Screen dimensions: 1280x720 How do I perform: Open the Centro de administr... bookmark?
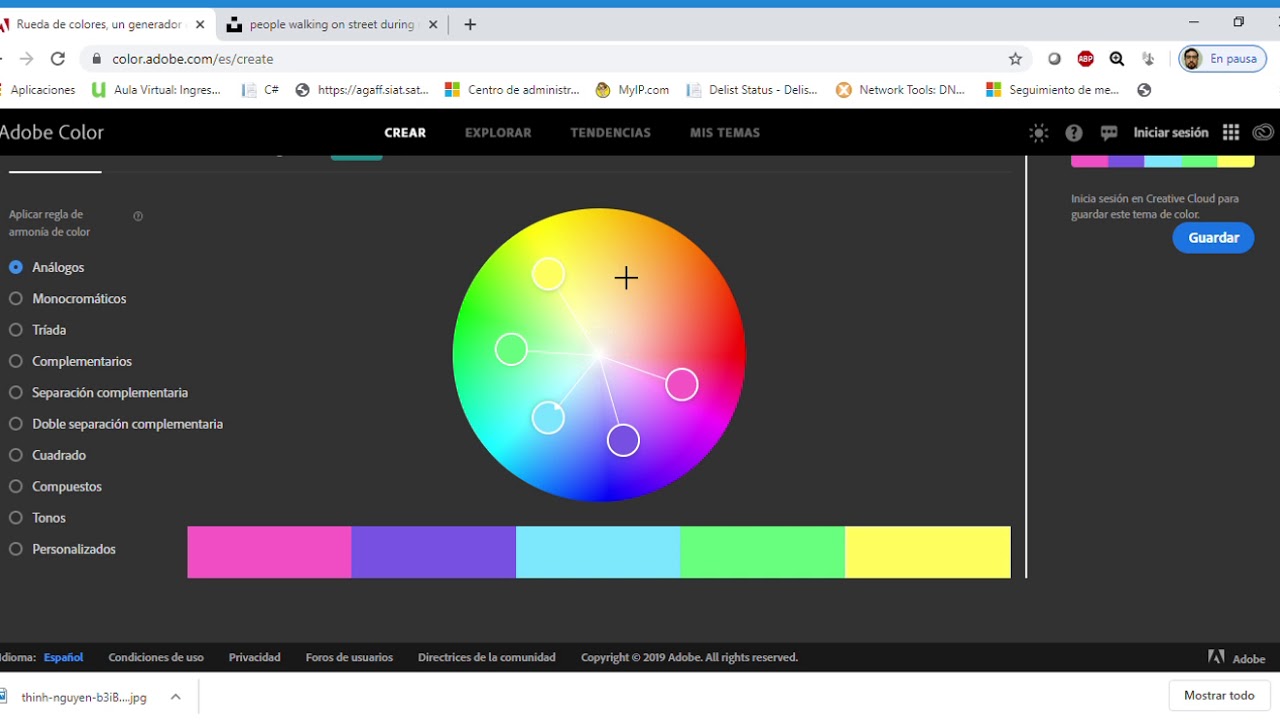(x=512, y=90)
